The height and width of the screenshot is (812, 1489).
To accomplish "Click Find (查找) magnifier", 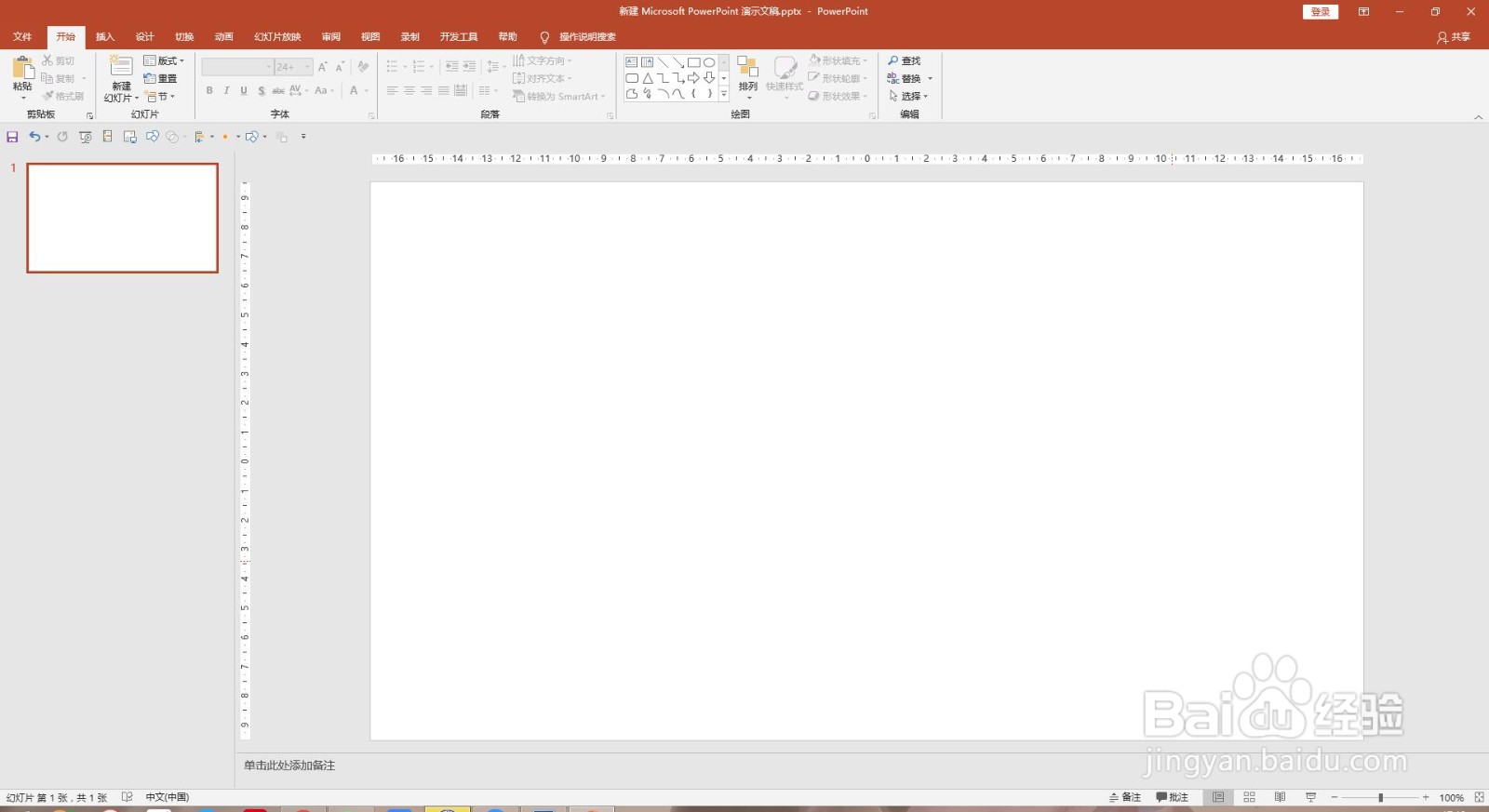I will coord(904,60).
